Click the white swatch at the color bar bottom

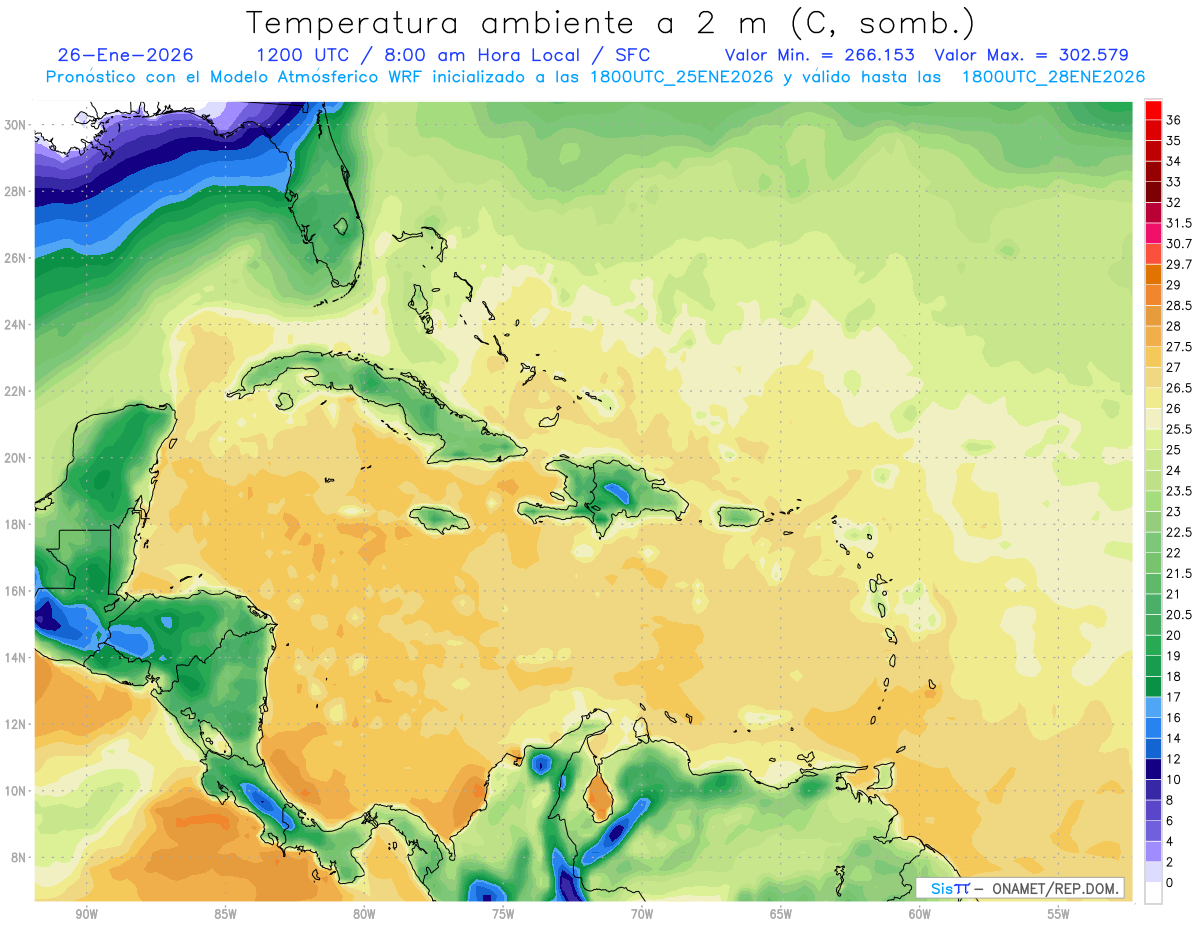tap(1153, 893)
